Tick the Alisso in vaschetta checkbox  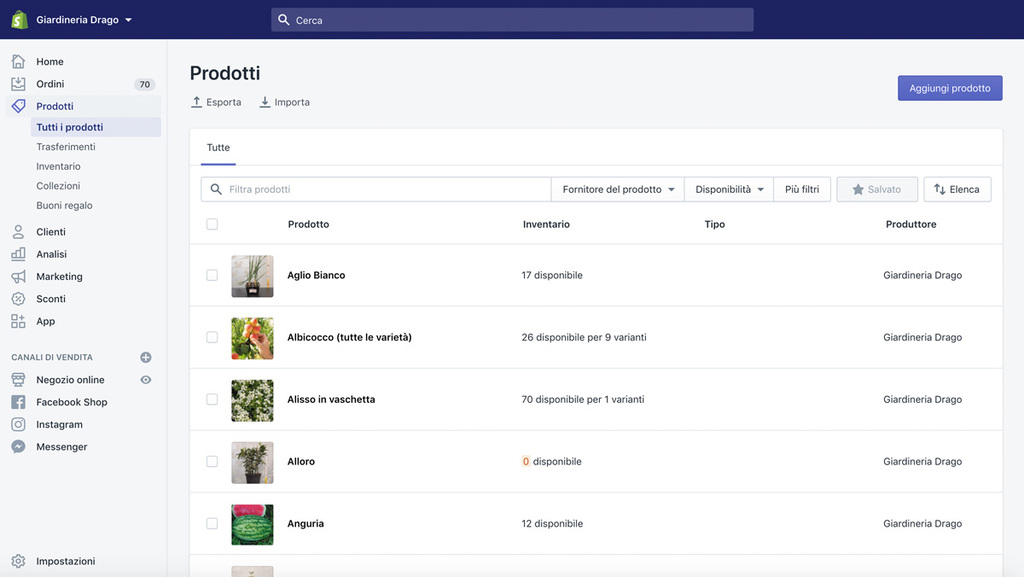click(212, 399)
